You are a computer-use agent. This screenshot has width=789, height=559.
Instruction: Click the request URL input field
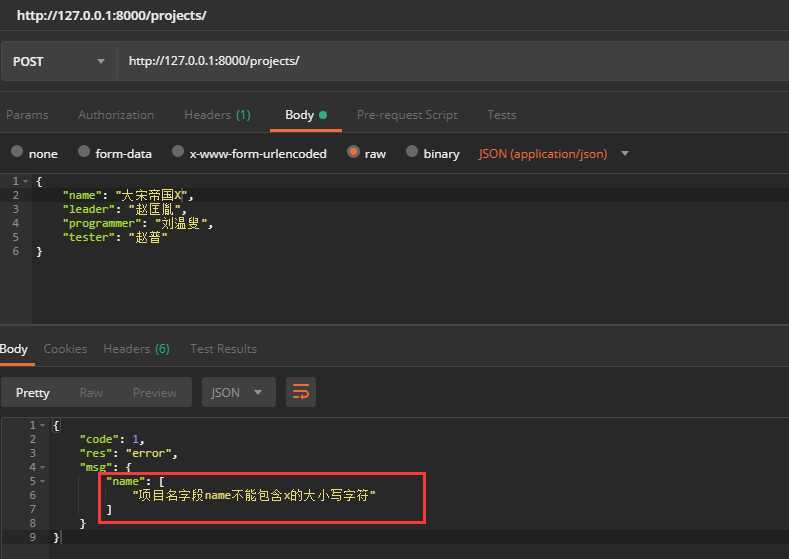click(453, 61)
